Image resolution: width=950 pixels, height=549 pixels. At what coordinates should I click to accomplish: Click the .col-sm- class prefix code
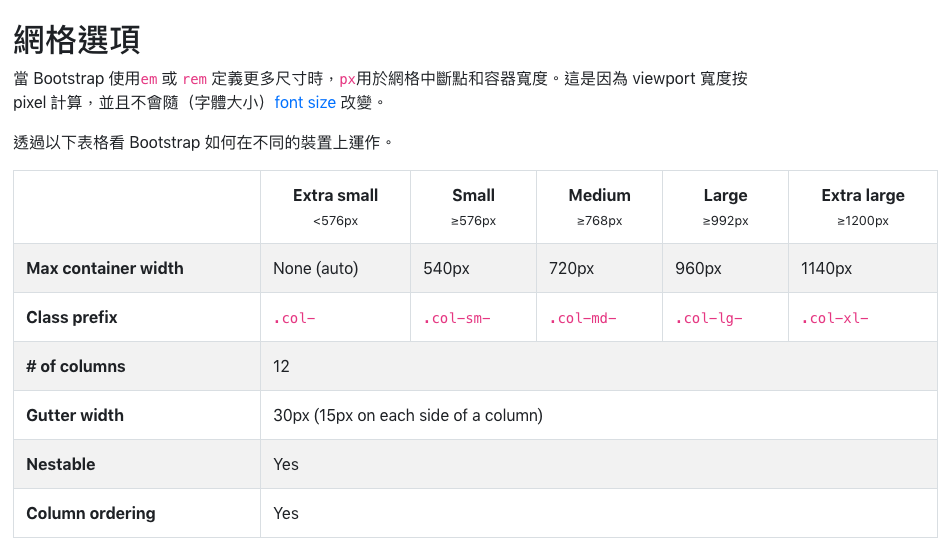457,319
